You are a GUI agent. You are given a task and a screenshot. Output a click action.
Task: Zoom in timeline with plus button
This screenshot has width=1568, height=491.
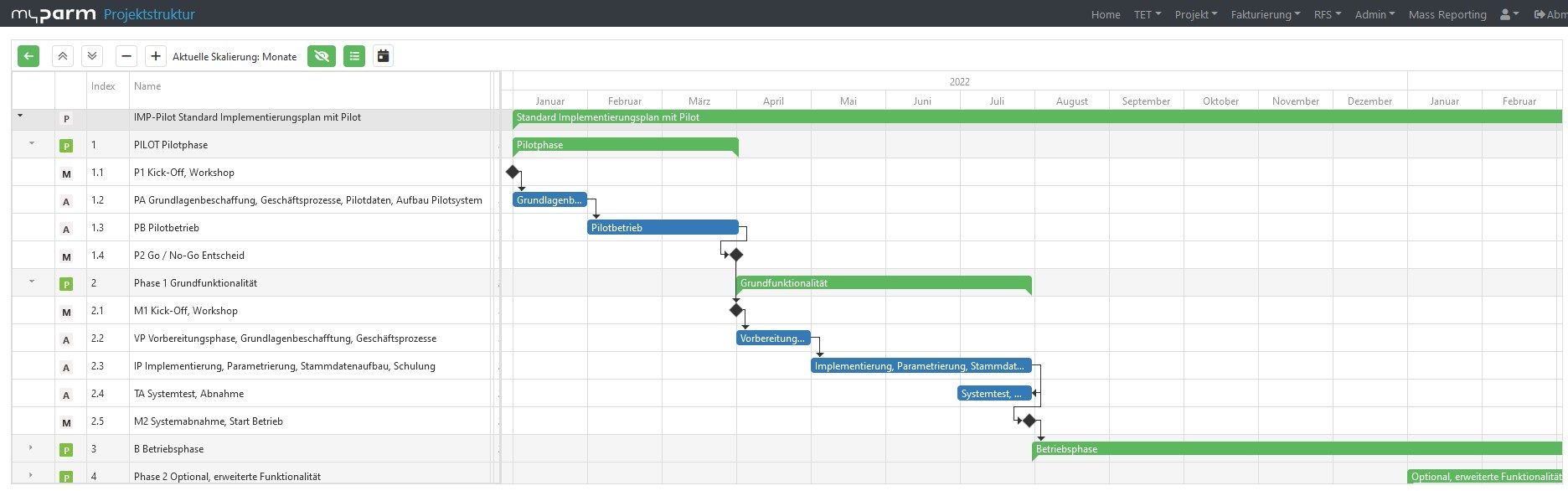click(x=156, y=56)
